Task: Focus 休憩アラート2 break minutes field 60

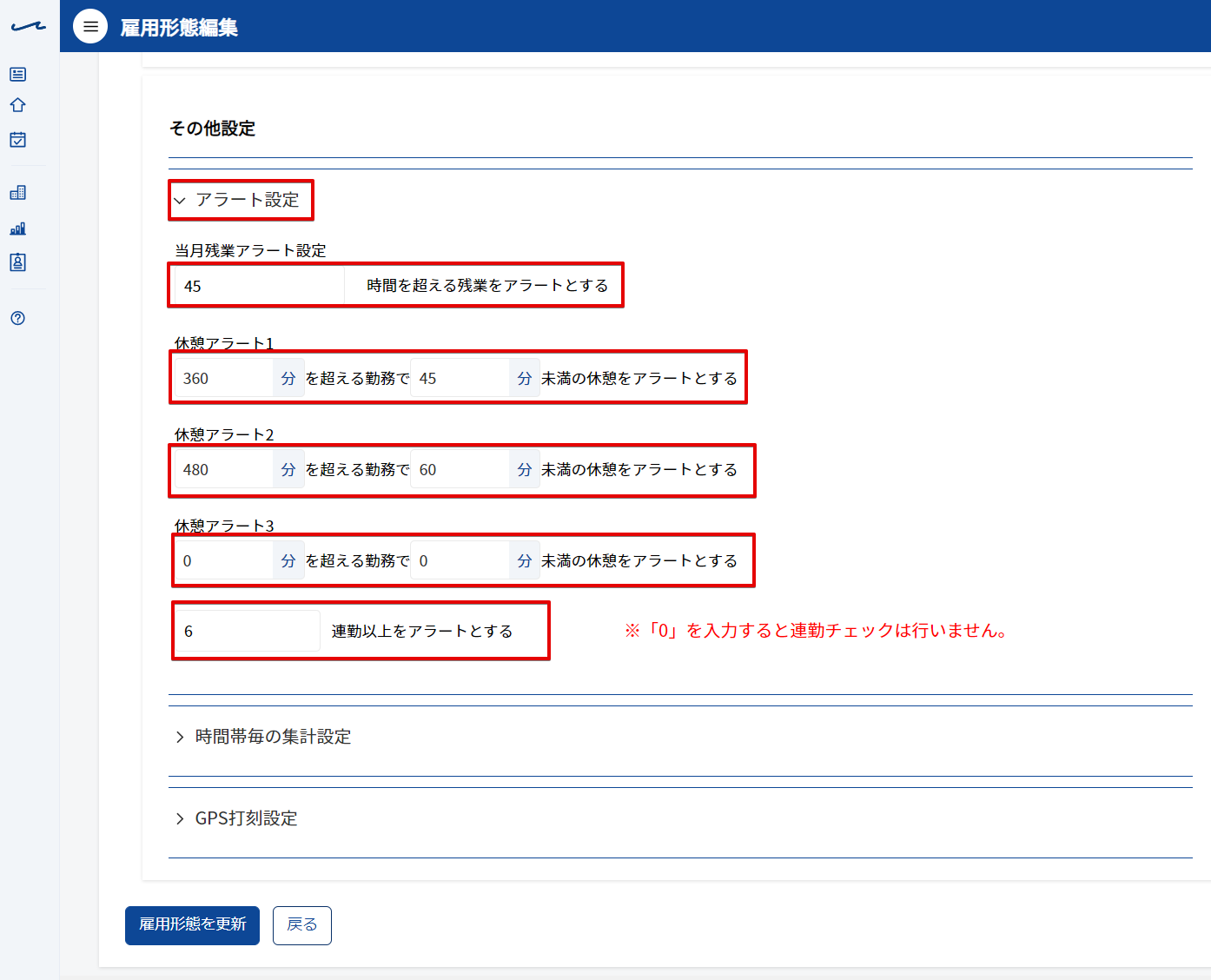Action: (460, 469)
